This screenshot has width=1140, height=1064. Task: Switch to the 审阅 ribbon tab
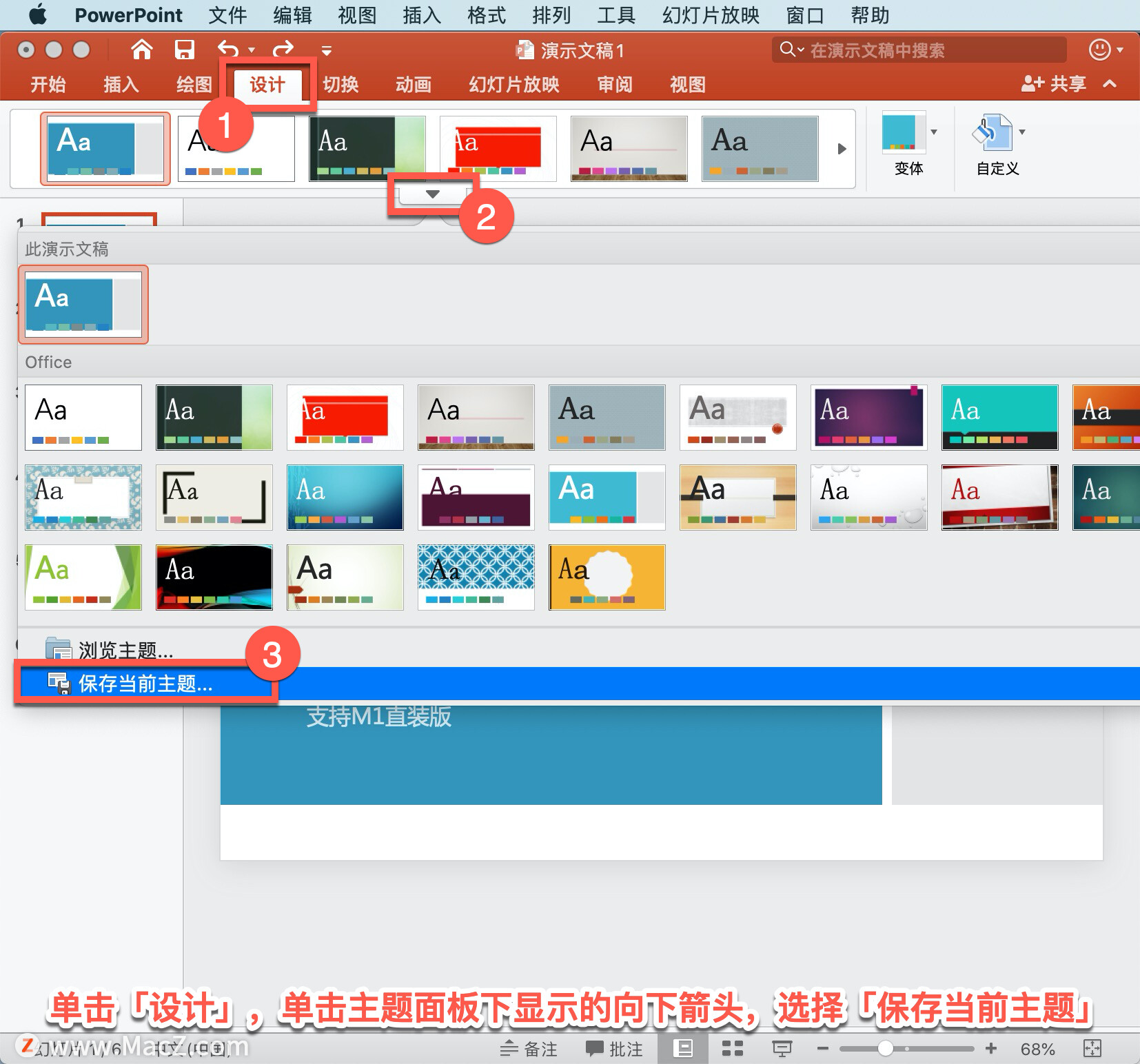pos(615,84)
